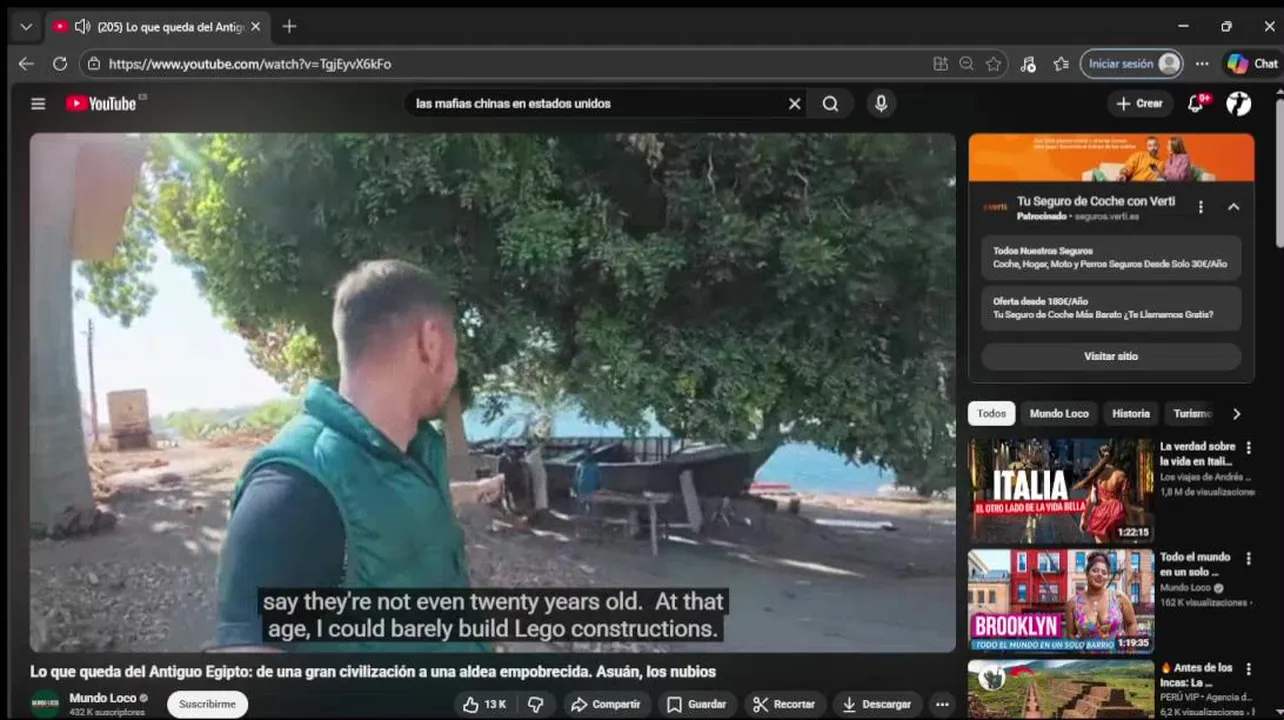
Task: Clear the search box text
Action: [x=795, y=104]
